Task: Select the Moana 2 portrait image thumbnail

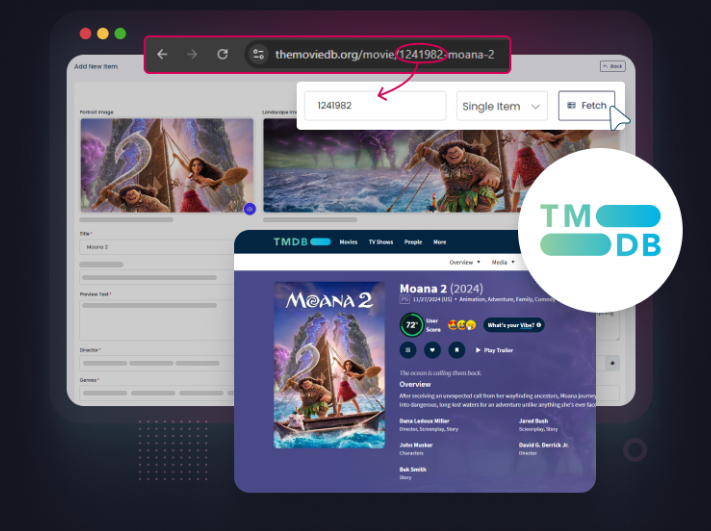Action: click(167, 165)
